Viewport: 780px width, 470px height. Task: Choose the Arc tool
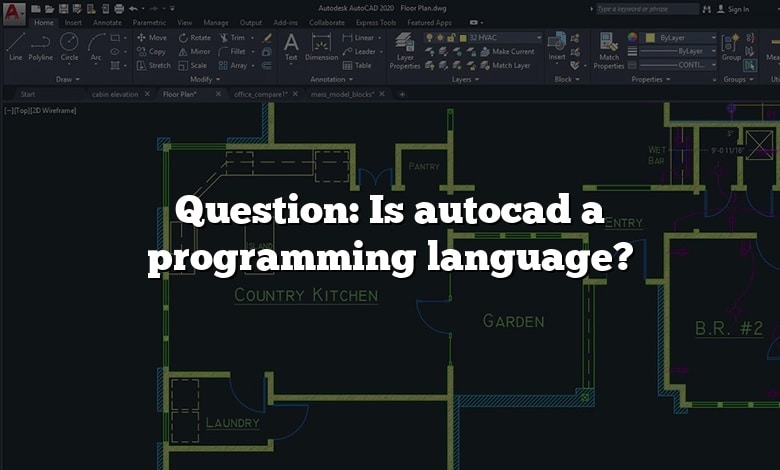[96, 47]
